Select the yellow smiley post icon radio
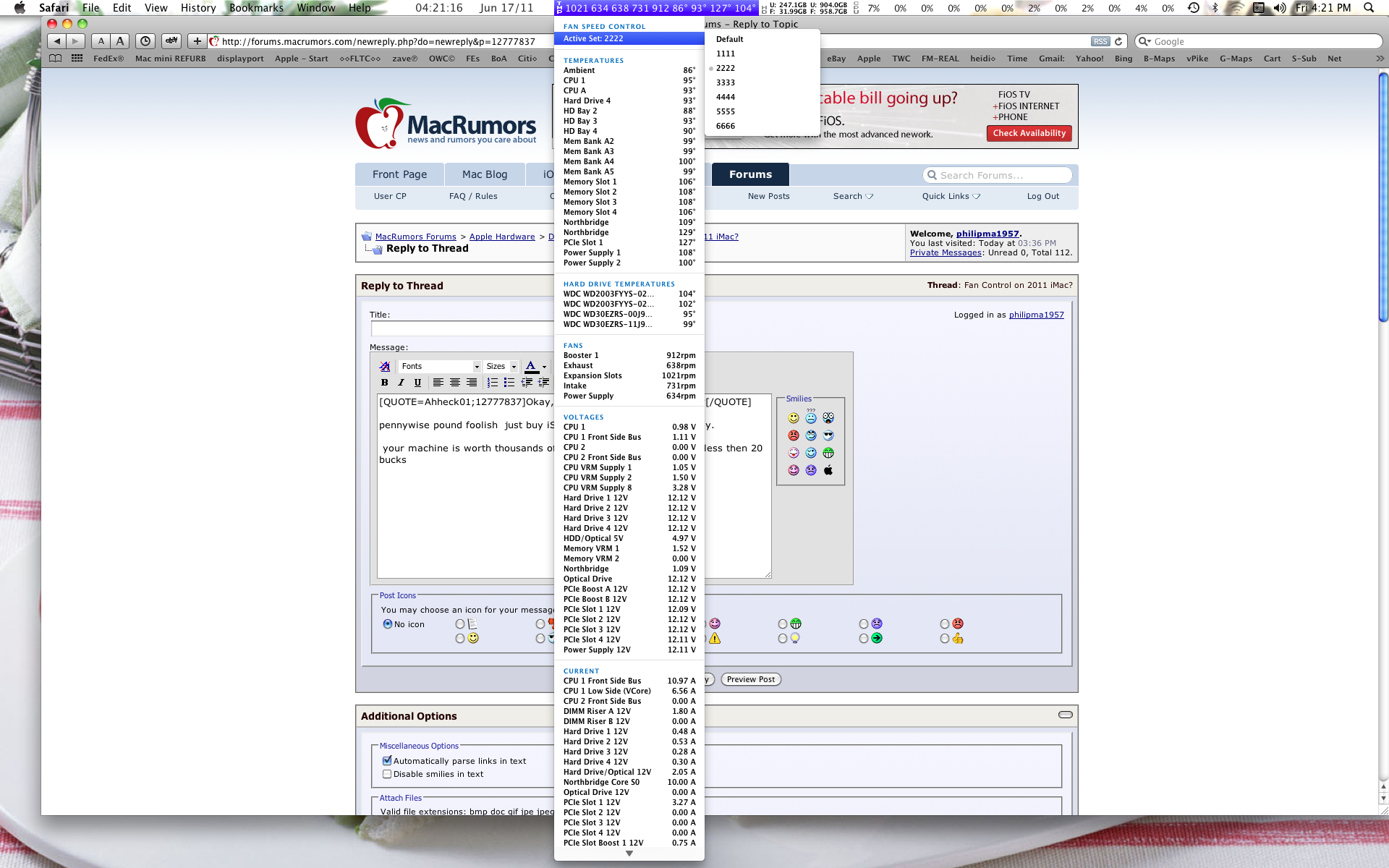This screenshot has width=1389, height=868. point(460,639)
